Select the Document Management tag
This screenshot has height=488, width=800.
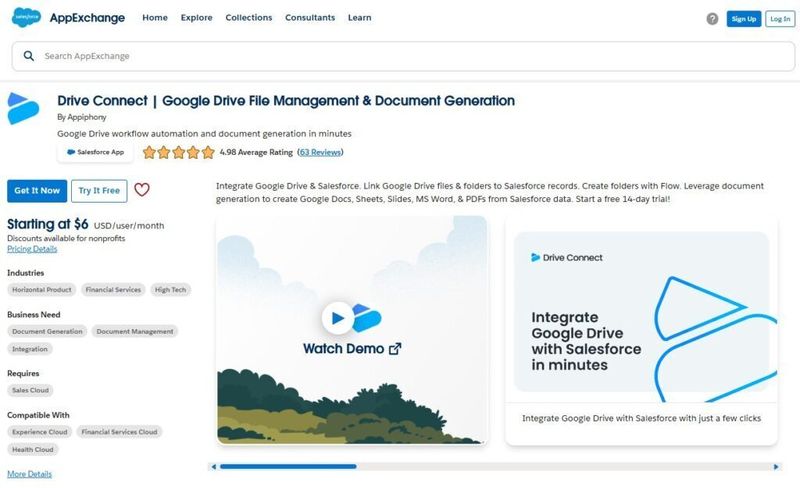pos(135,331)
